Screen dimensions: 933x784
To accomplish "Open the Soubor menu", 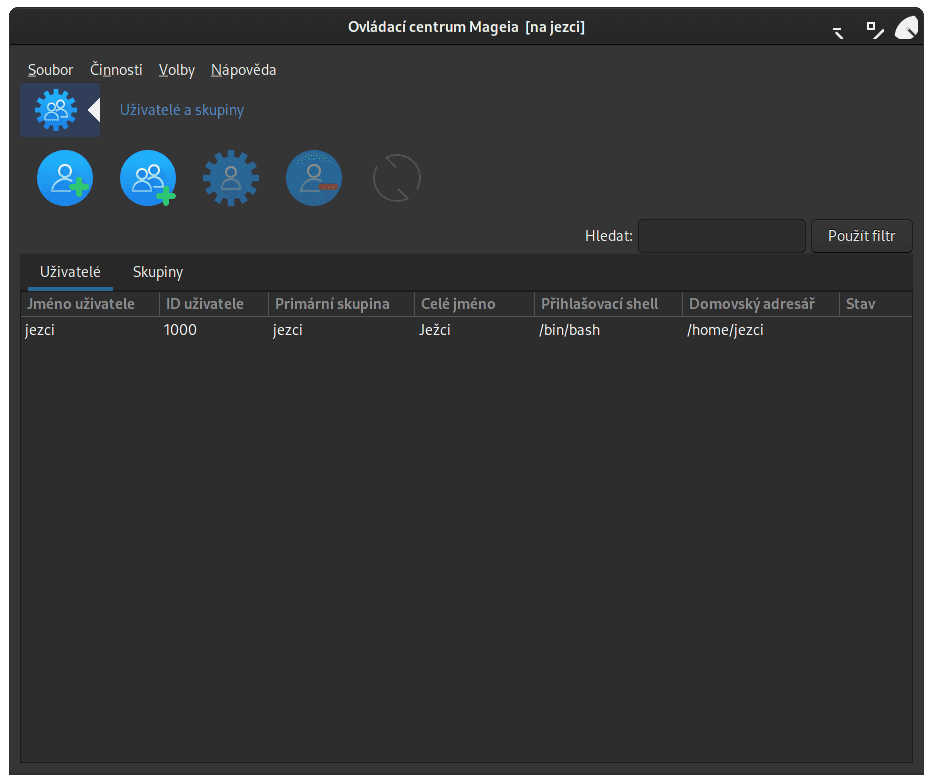I will coord(50,70).
